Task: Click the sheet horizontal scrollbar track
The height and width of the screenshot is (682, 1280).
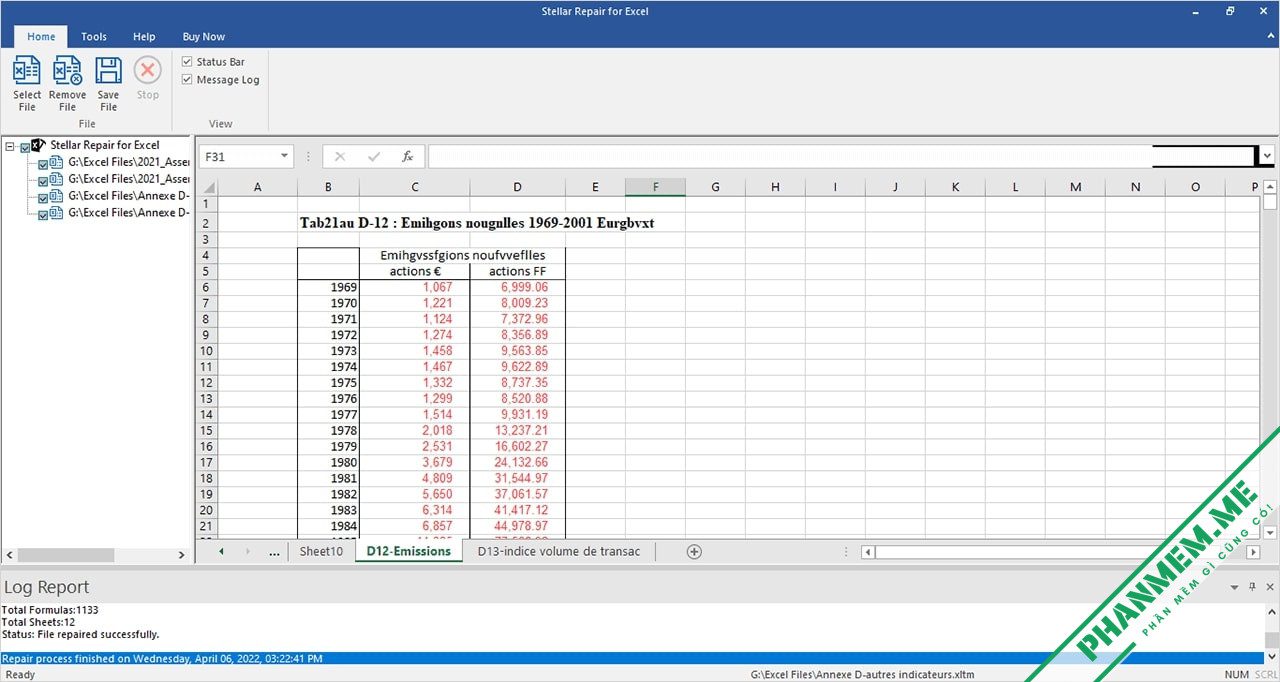Action: coord(1060,552)
